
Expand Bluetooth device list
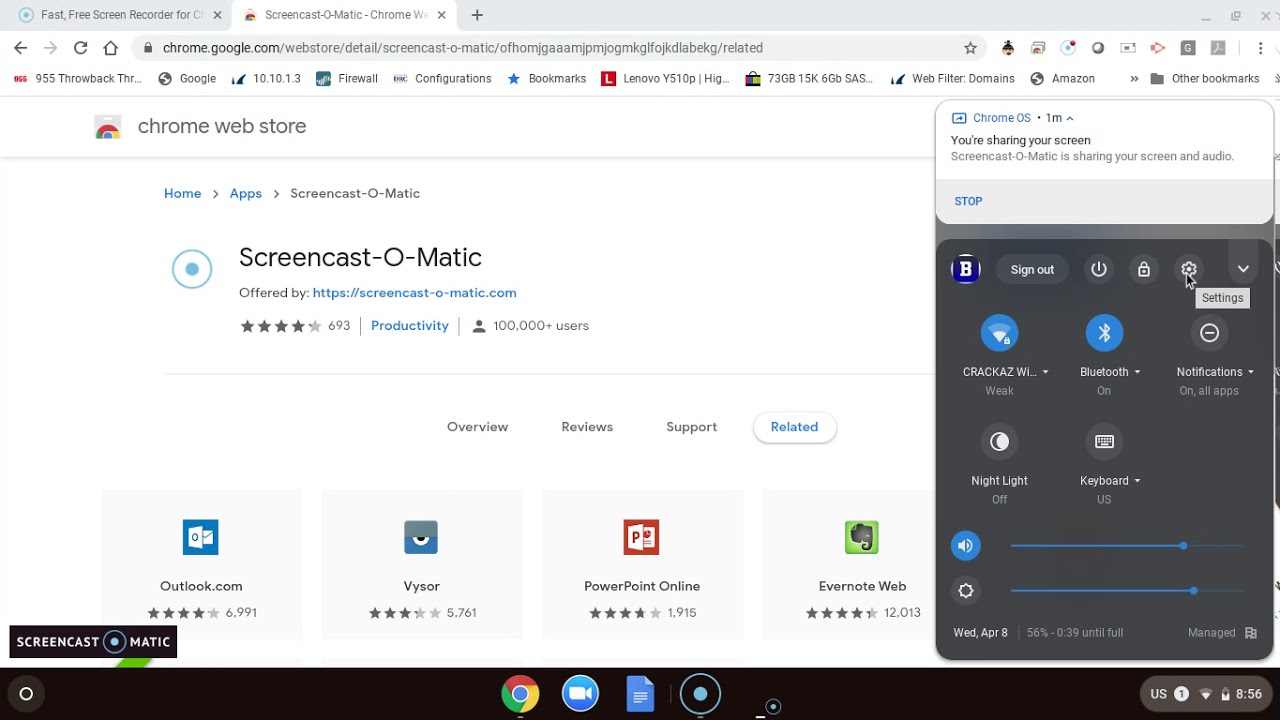pos(1110,372)
